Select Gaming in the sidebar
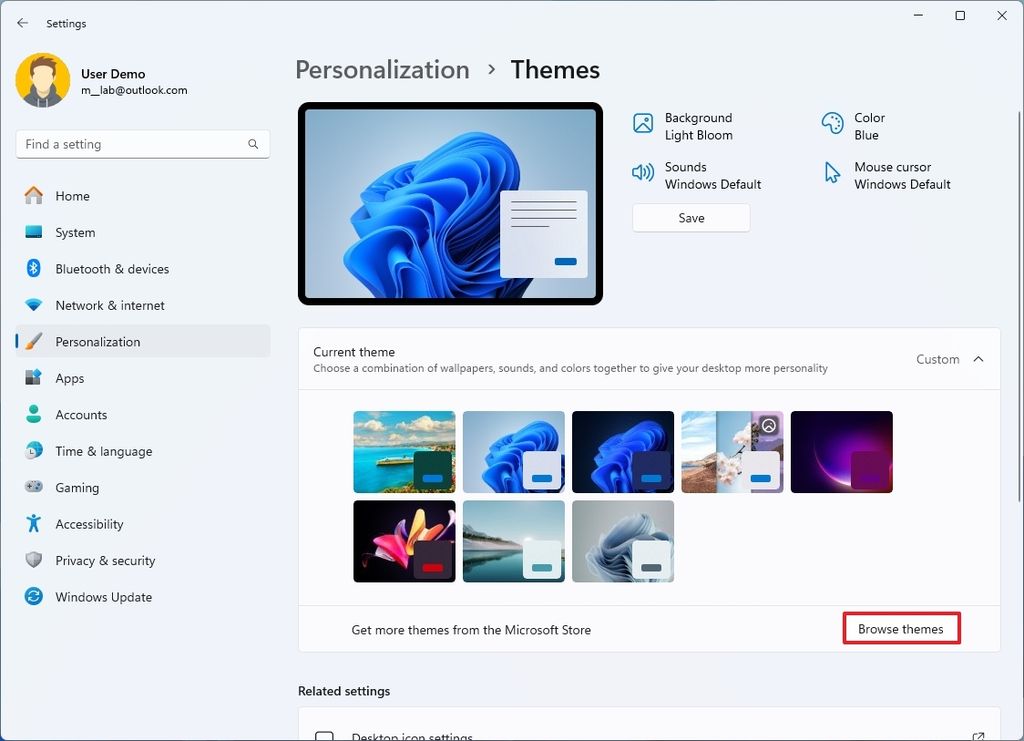Screen dimensions: 1024x741 (x=75, y=487)
